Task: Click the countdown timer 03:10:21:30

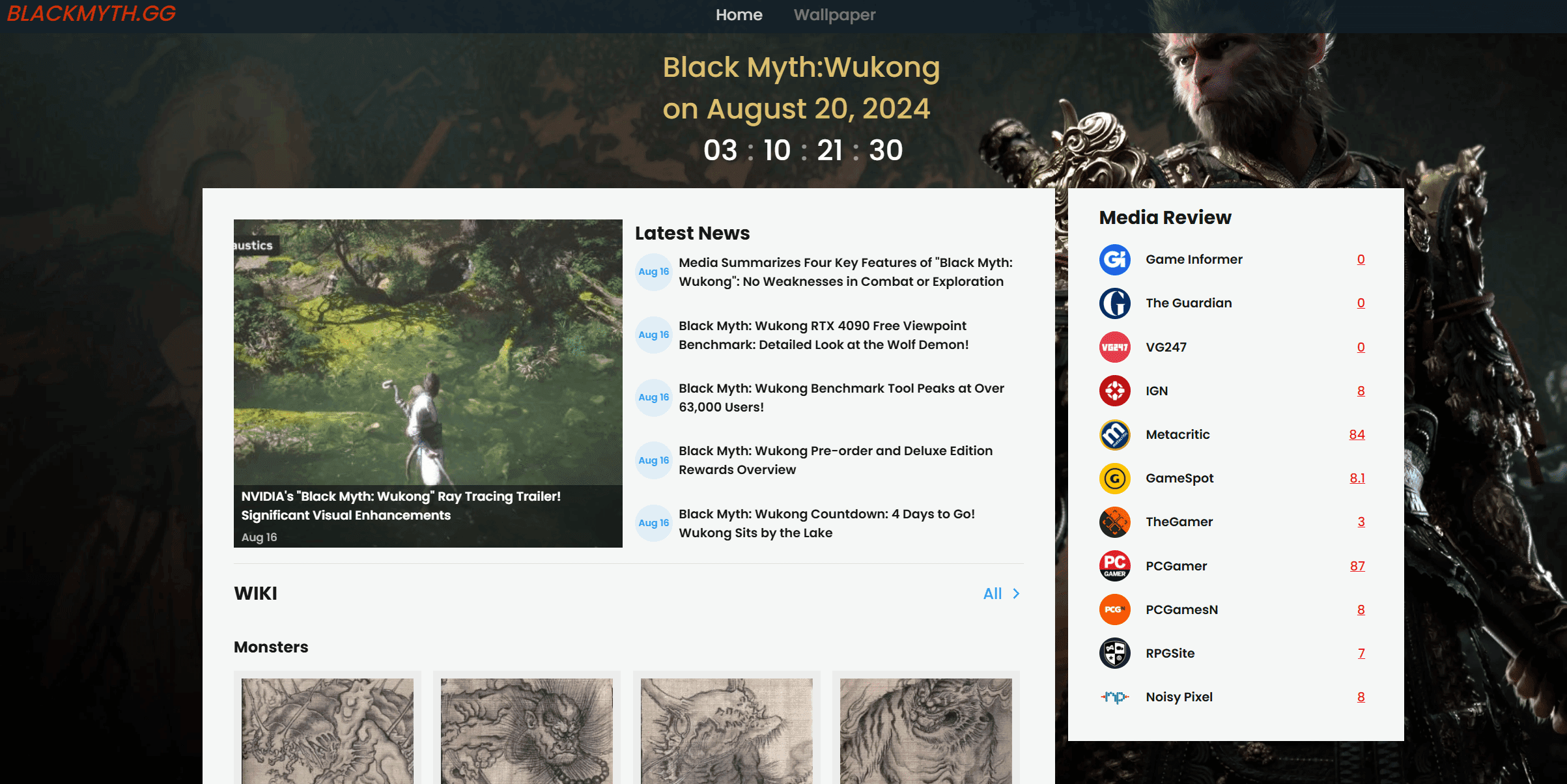Action: tap(802, 151)
